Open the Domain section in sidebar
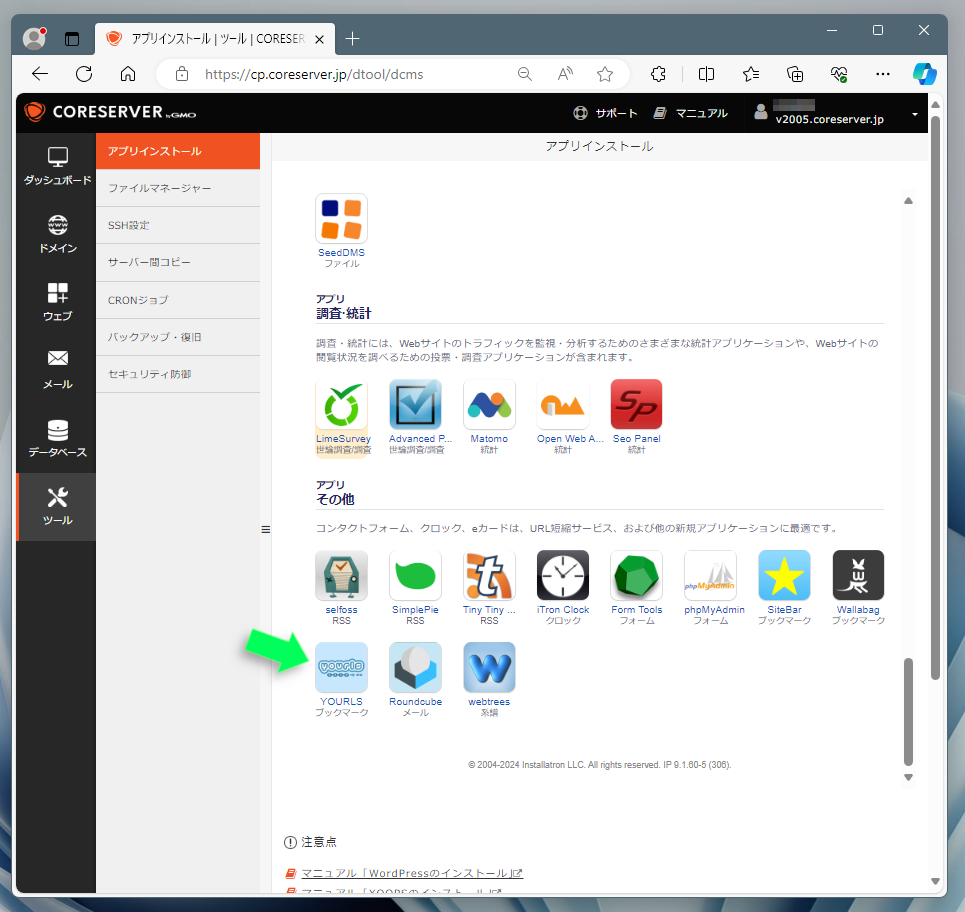This screenshot has width=965, height=912. pos(57,234)
